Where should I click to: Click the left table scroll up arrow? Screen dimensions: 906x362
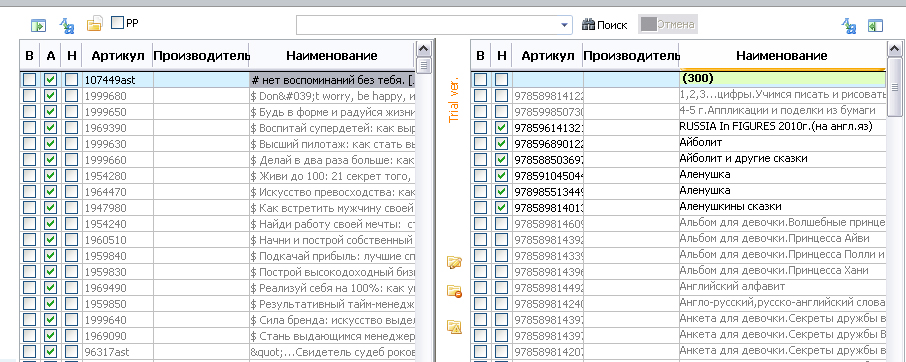point(424,50)
